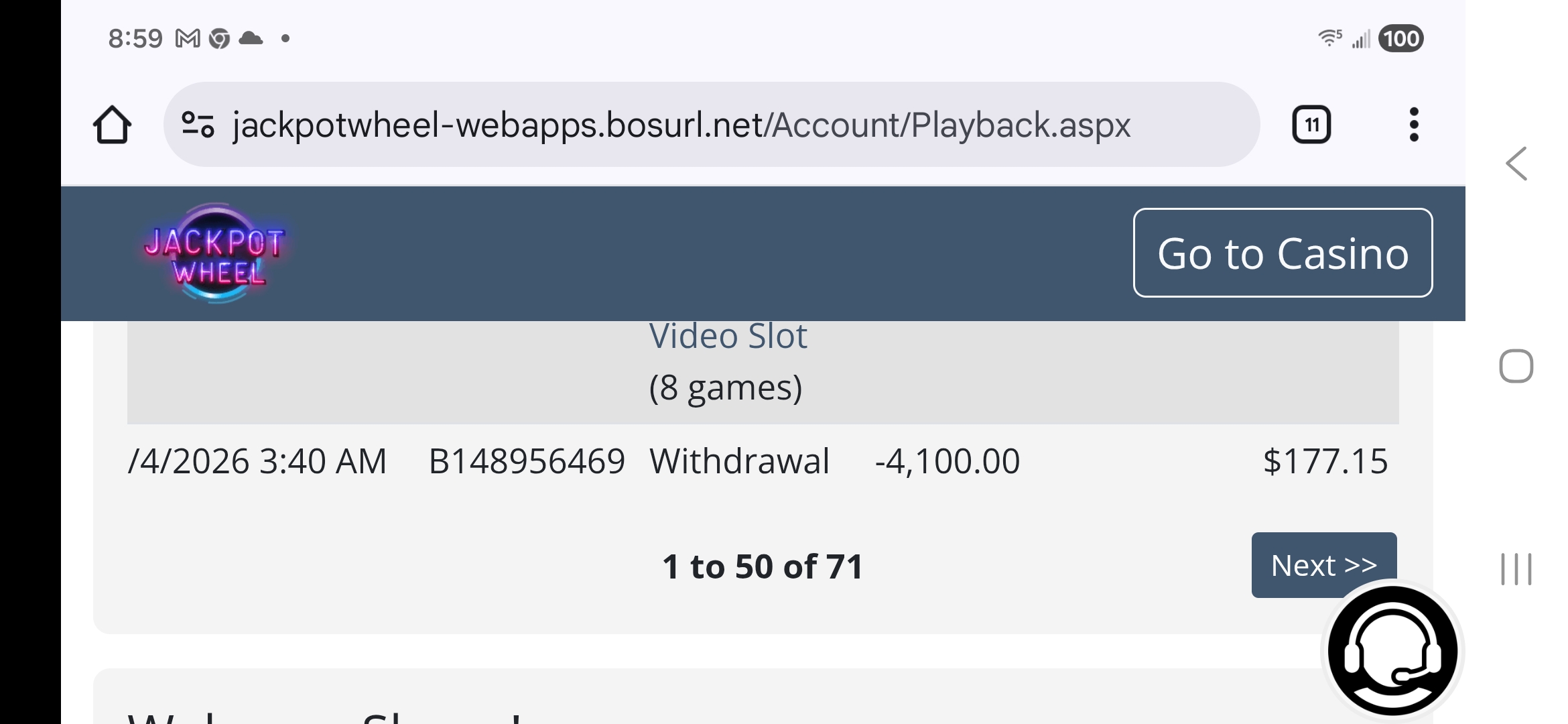Click the -4,100.00 withdrawal amount
Screen dimensions: 1568x724
[947, 461]
